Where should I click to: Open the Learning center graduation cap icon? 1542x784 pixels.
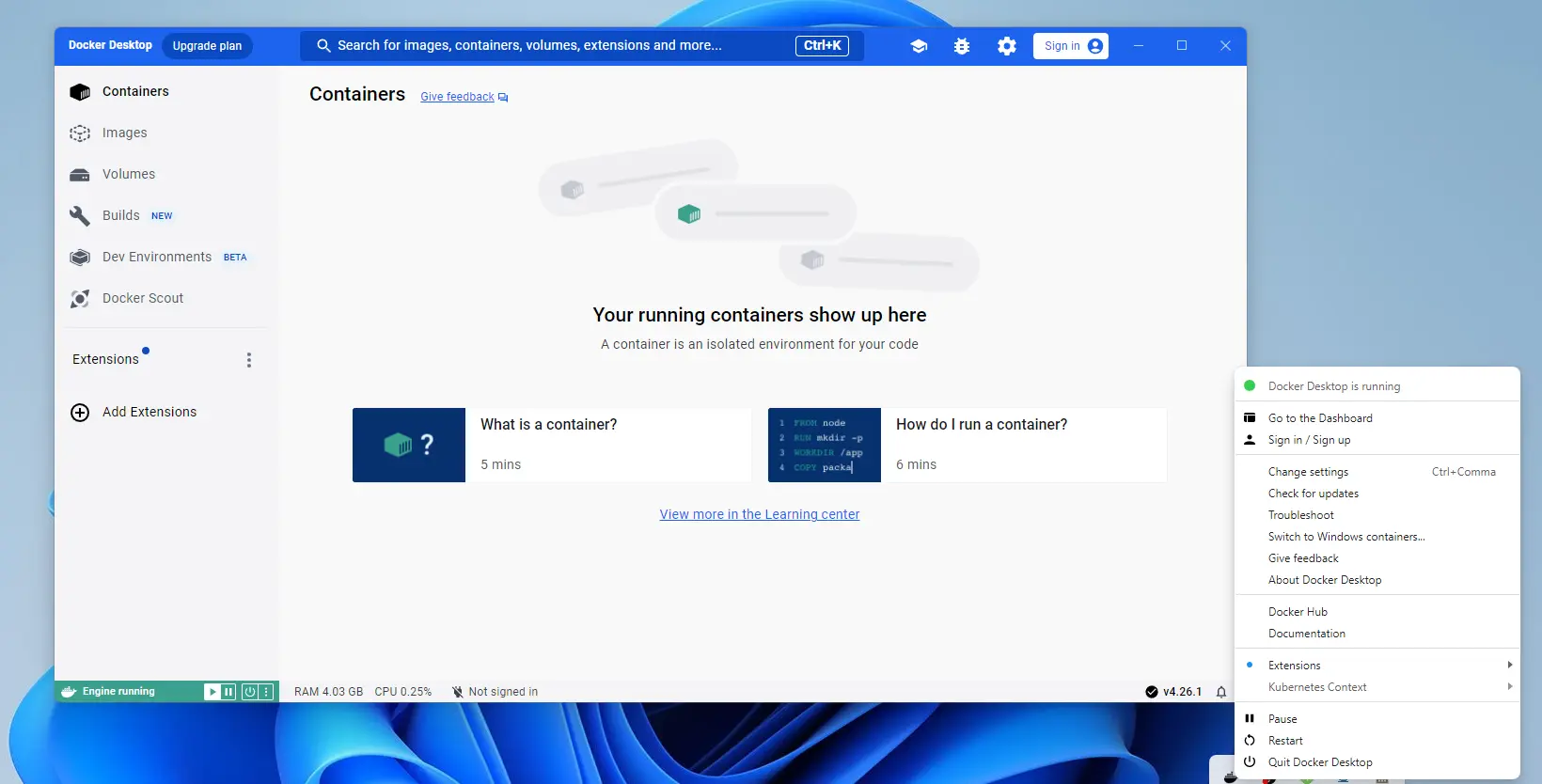(x=919, y=46)
